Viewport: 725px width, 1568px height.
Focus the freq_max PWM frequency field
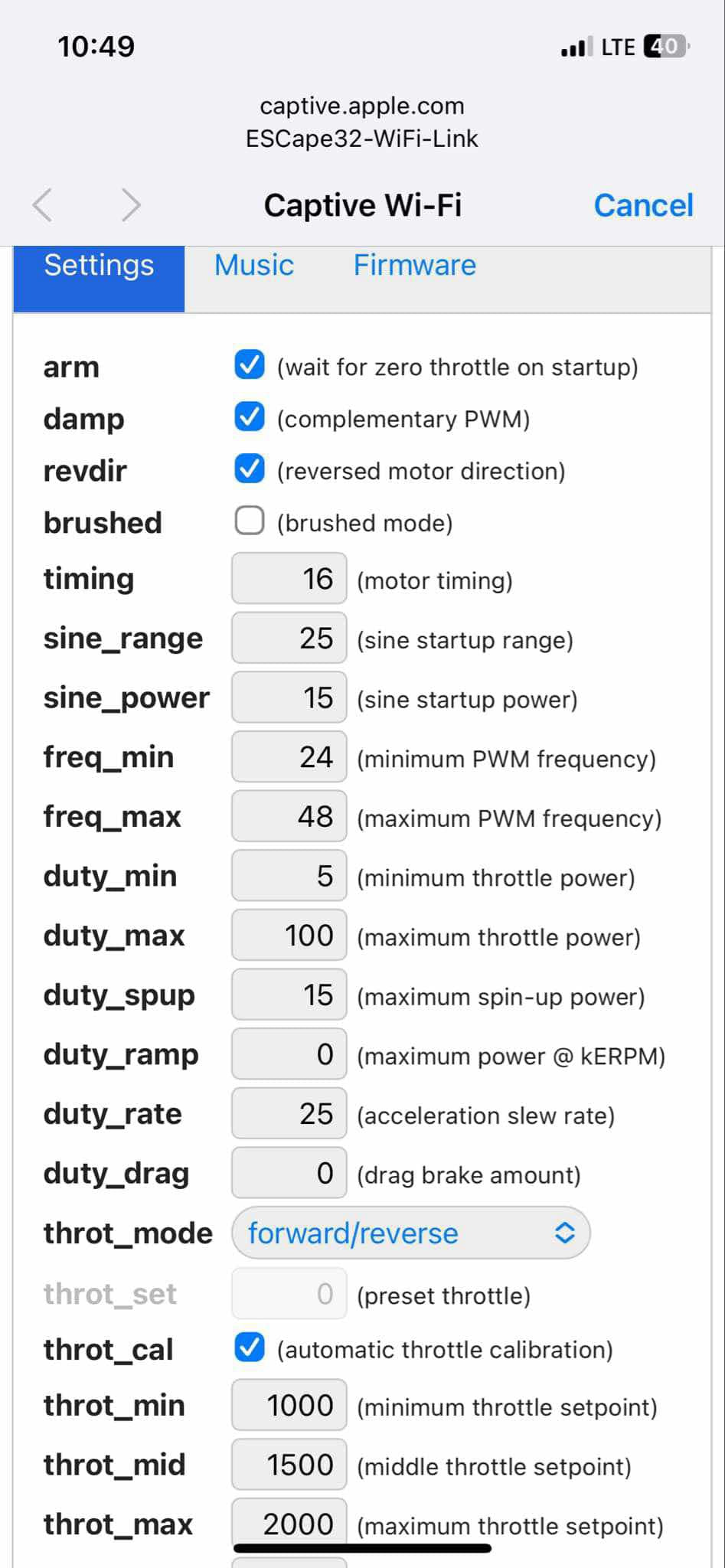click(x=289, y=817)
